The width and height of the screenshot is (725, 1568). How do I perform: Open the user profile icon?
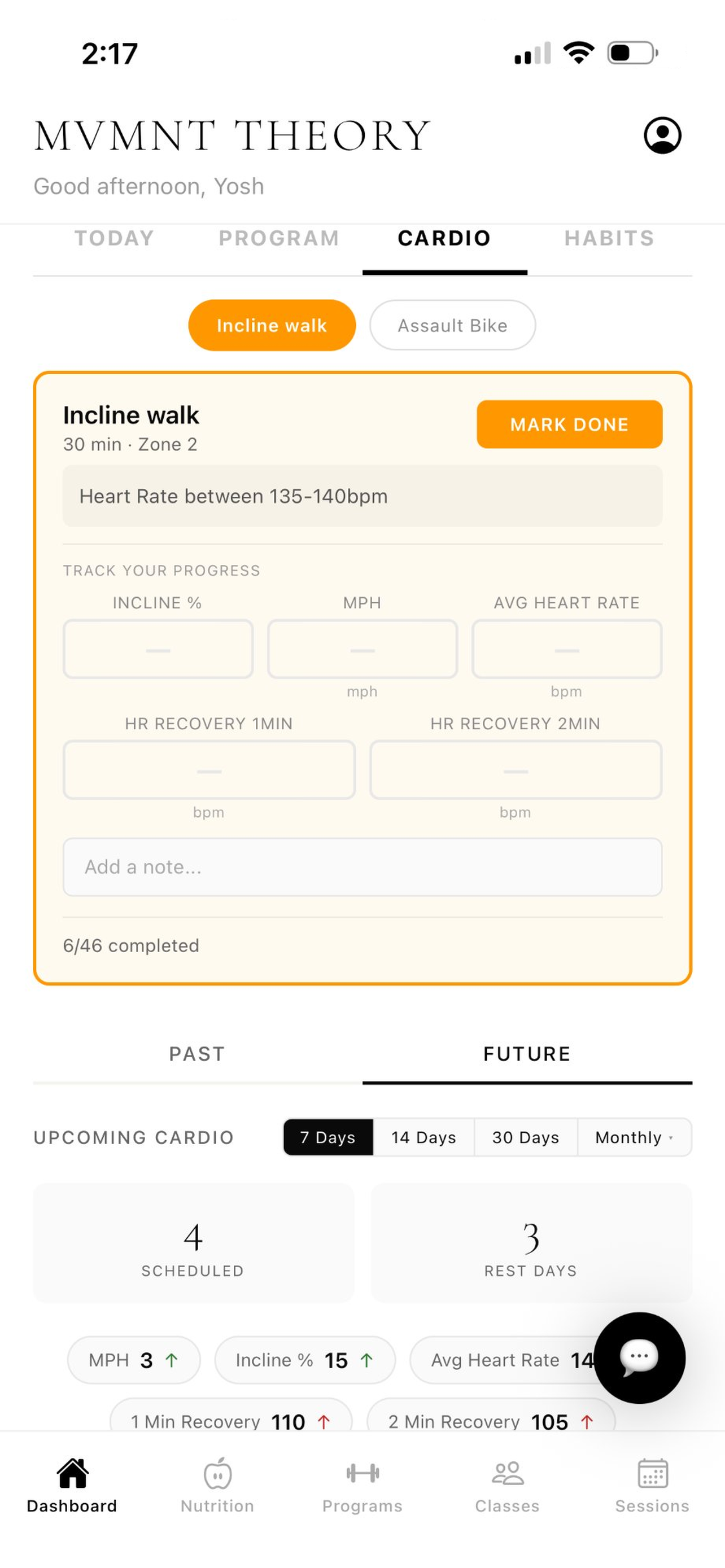[662, 135]
